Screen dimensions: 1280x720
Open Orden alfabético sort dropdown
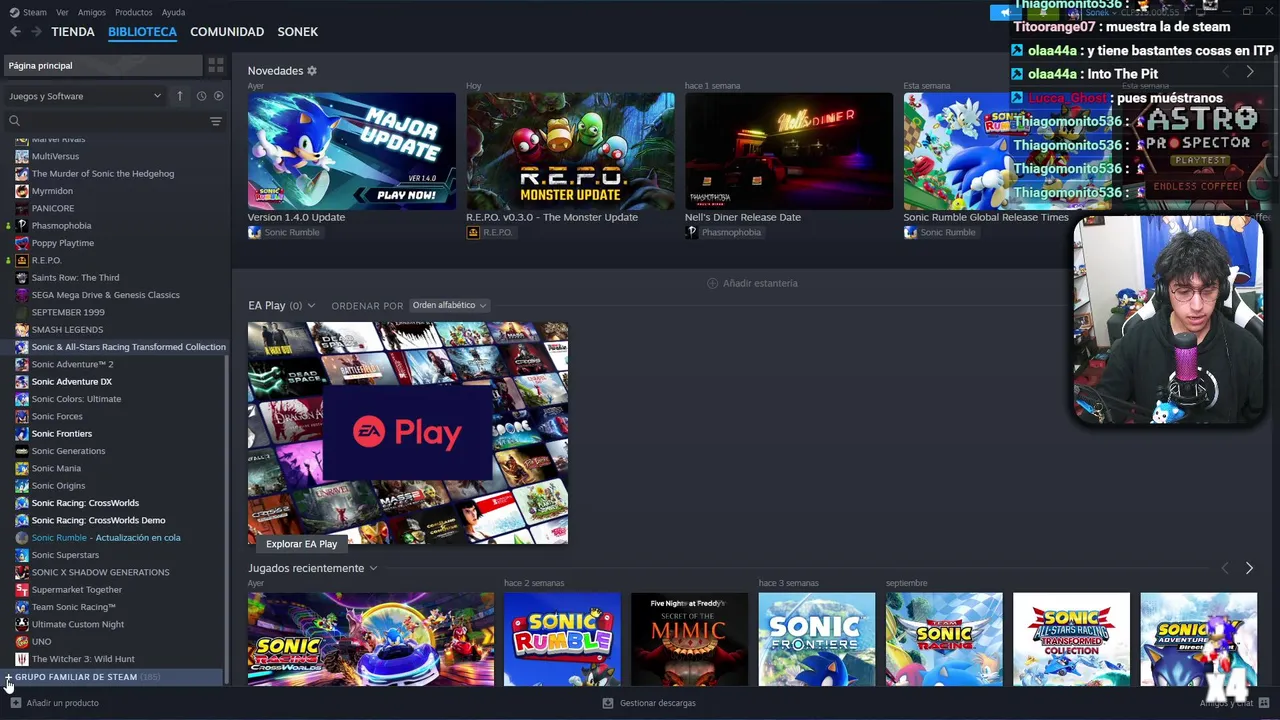[449, 306]
